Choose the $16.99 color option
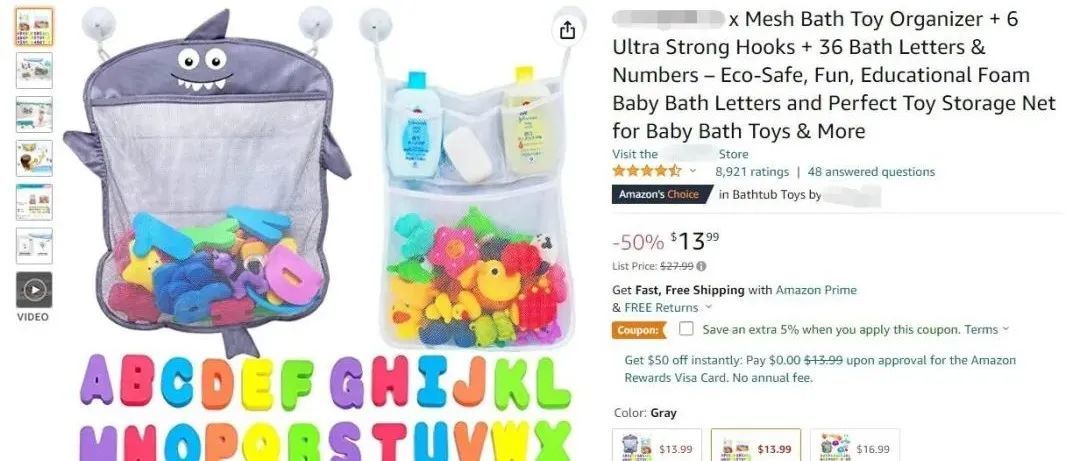Viewport: 1080px width, 461px height. (854, 445)
